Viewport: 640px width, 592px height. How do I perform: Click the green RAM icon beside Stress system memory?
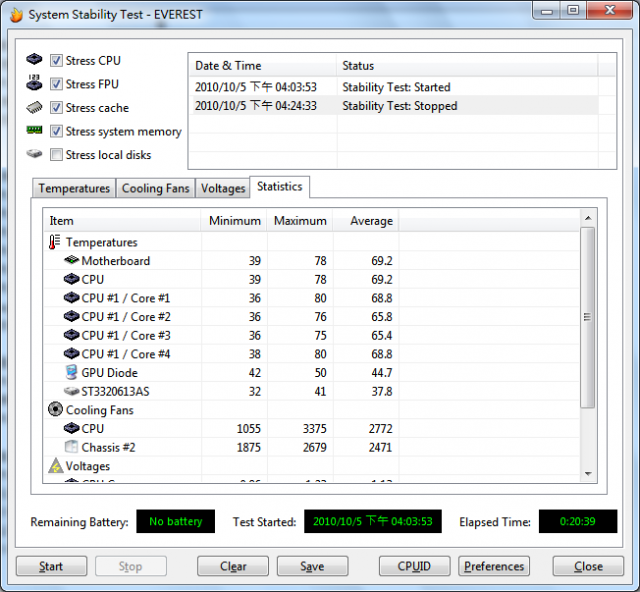(34, 130)
